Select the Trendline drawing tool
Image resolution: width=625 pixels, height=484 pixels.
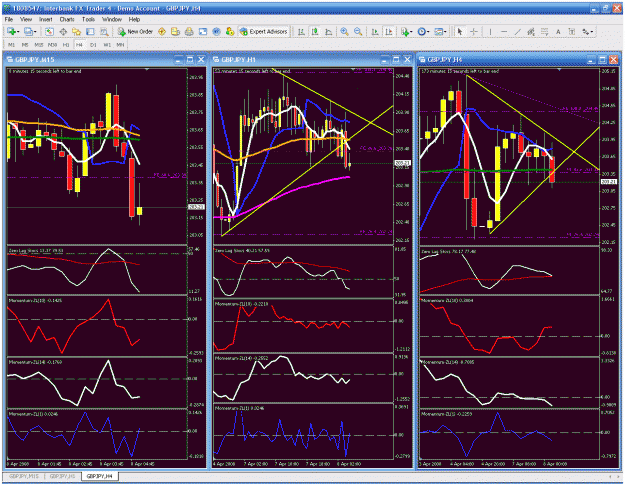517,31
